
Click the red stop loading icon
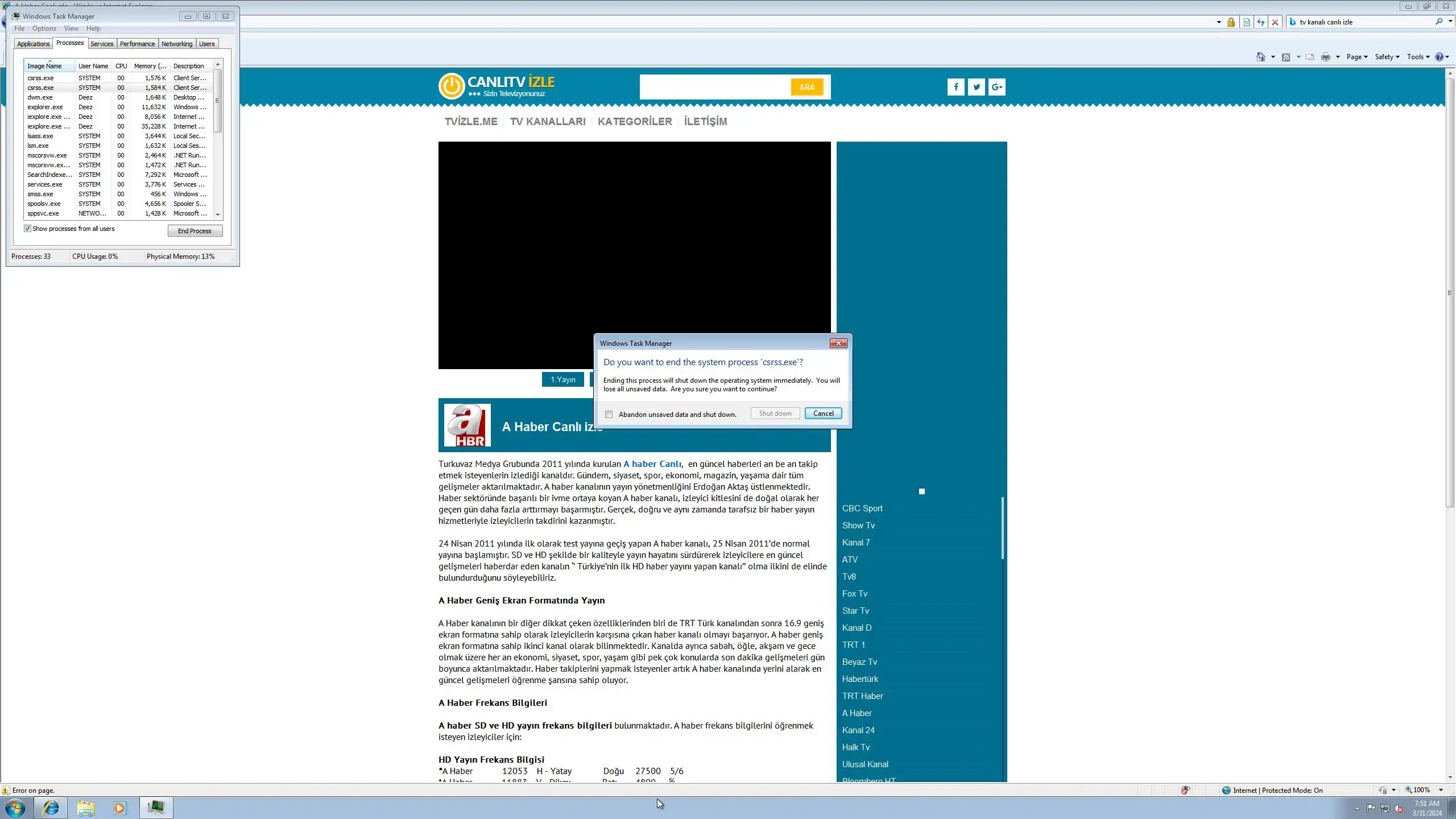pos(1275,22)
